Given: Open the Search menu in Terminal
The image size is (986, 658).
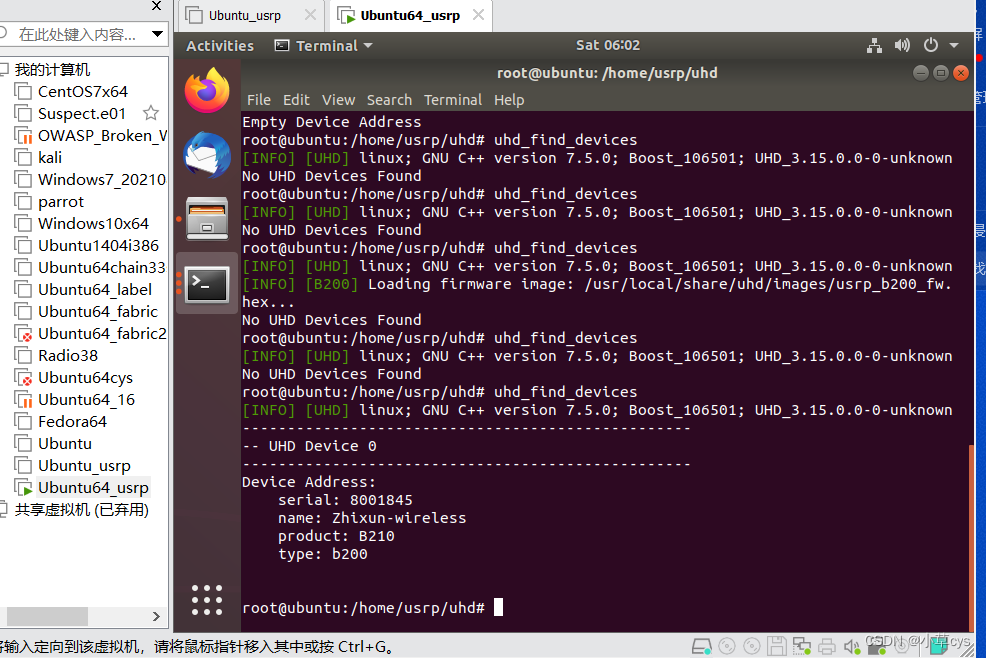Looking at the screenshot, I should click(x=389, y=100).
